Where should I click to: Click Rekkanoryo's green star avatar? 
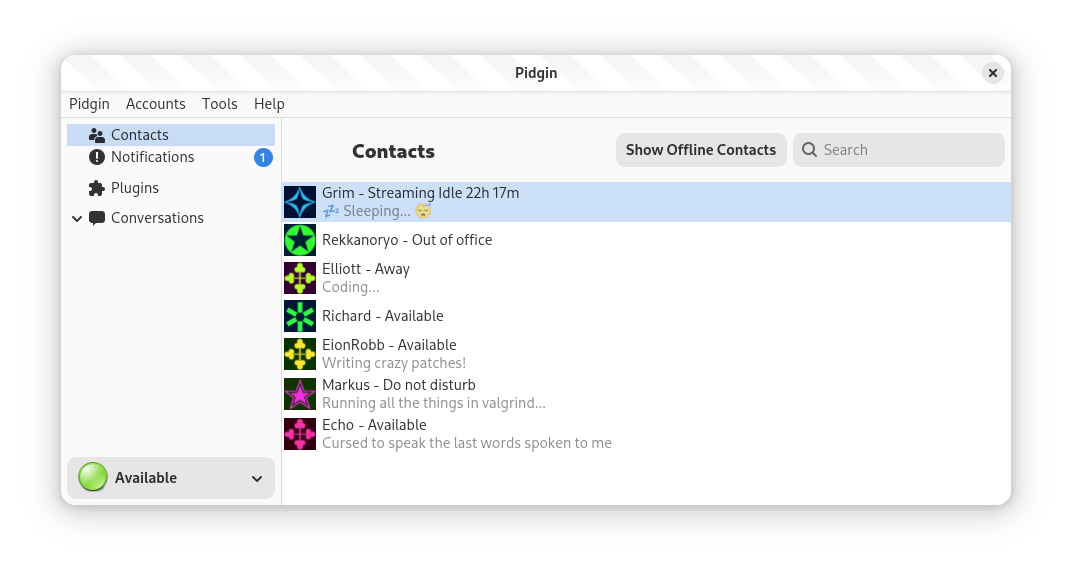coord(300,240)
